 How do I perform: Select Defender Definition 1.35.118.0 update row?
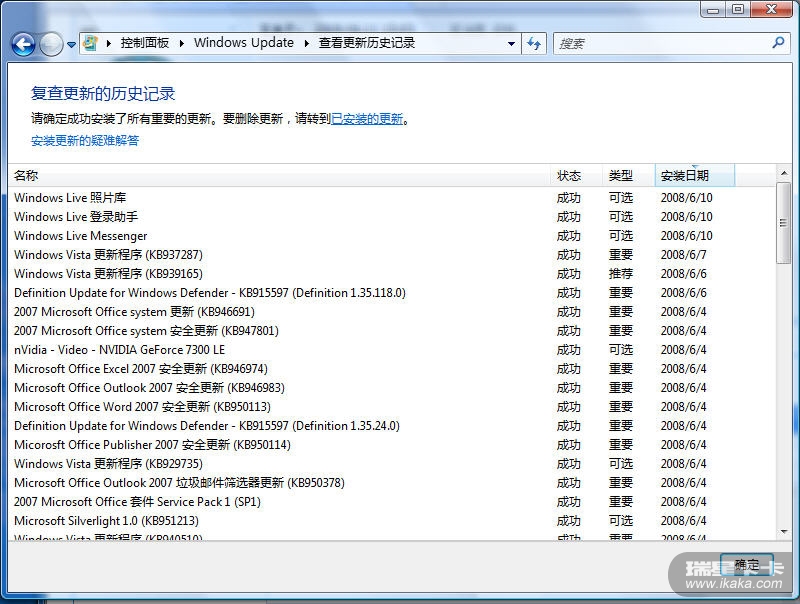(x=392, y=293)
